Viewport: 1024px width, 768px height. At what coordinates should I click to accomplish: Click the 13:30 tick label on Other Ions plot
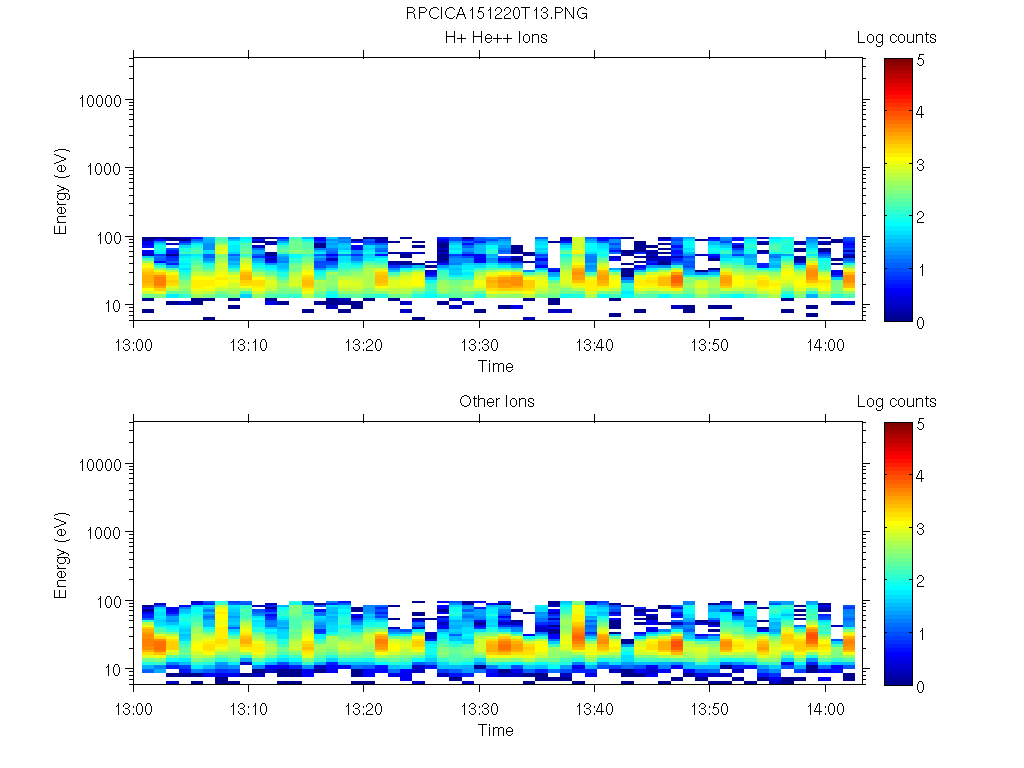479,709
